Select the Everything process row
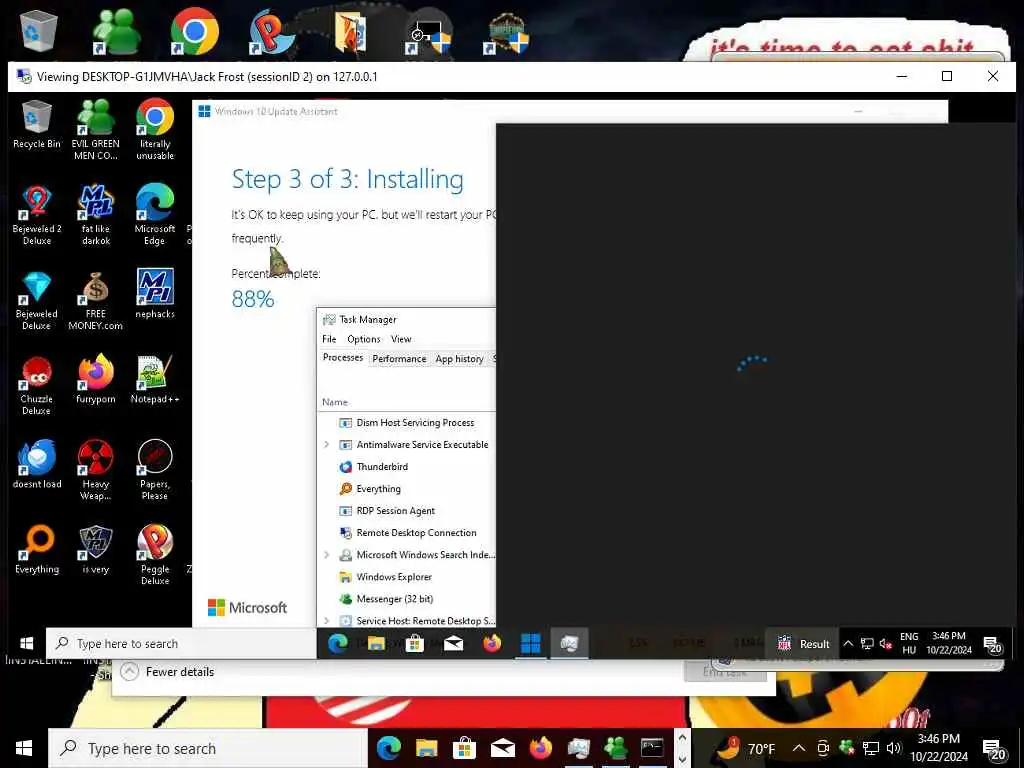 pos(407,488)
